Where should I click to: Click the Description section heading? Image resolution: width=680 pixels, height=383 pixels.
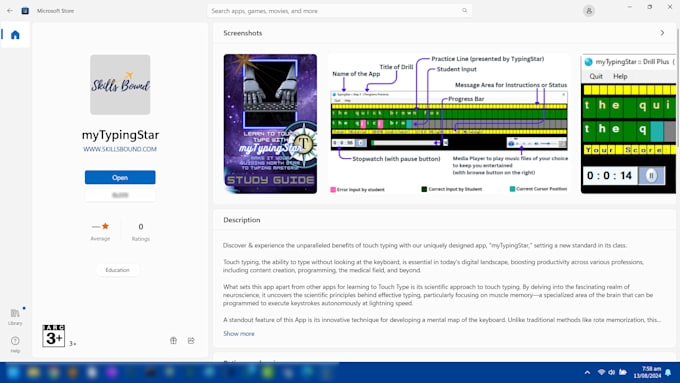pyautogui.click(x=242, y=220)
